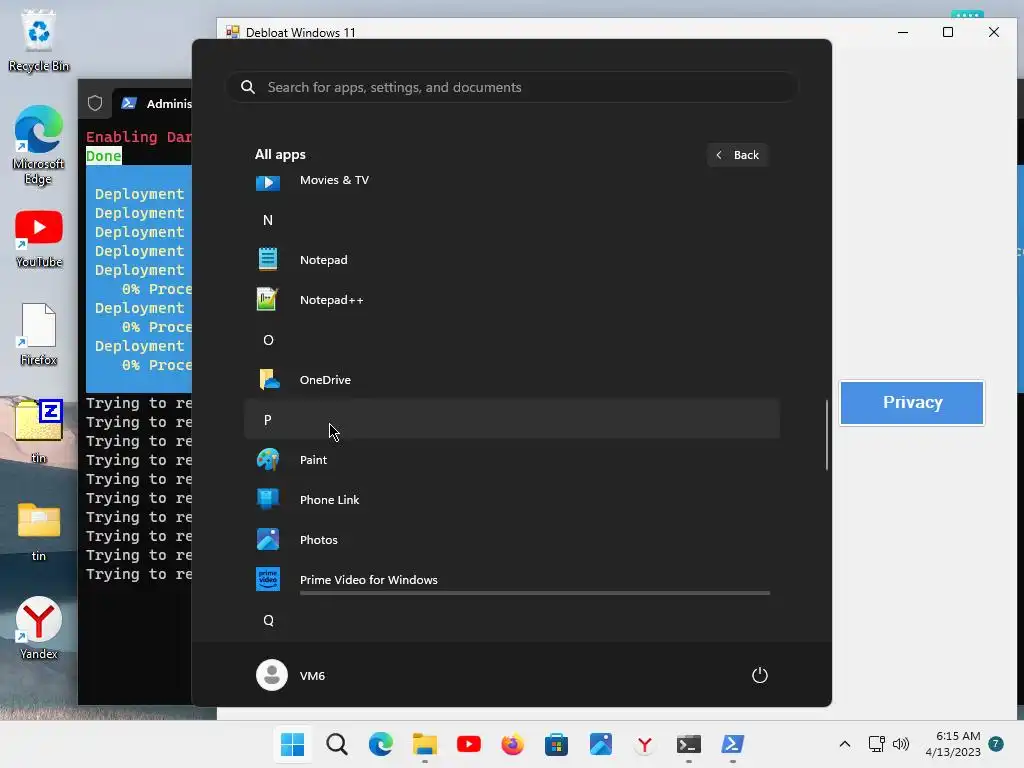Open Yandex browser from the taskbar

click(645, 744)
